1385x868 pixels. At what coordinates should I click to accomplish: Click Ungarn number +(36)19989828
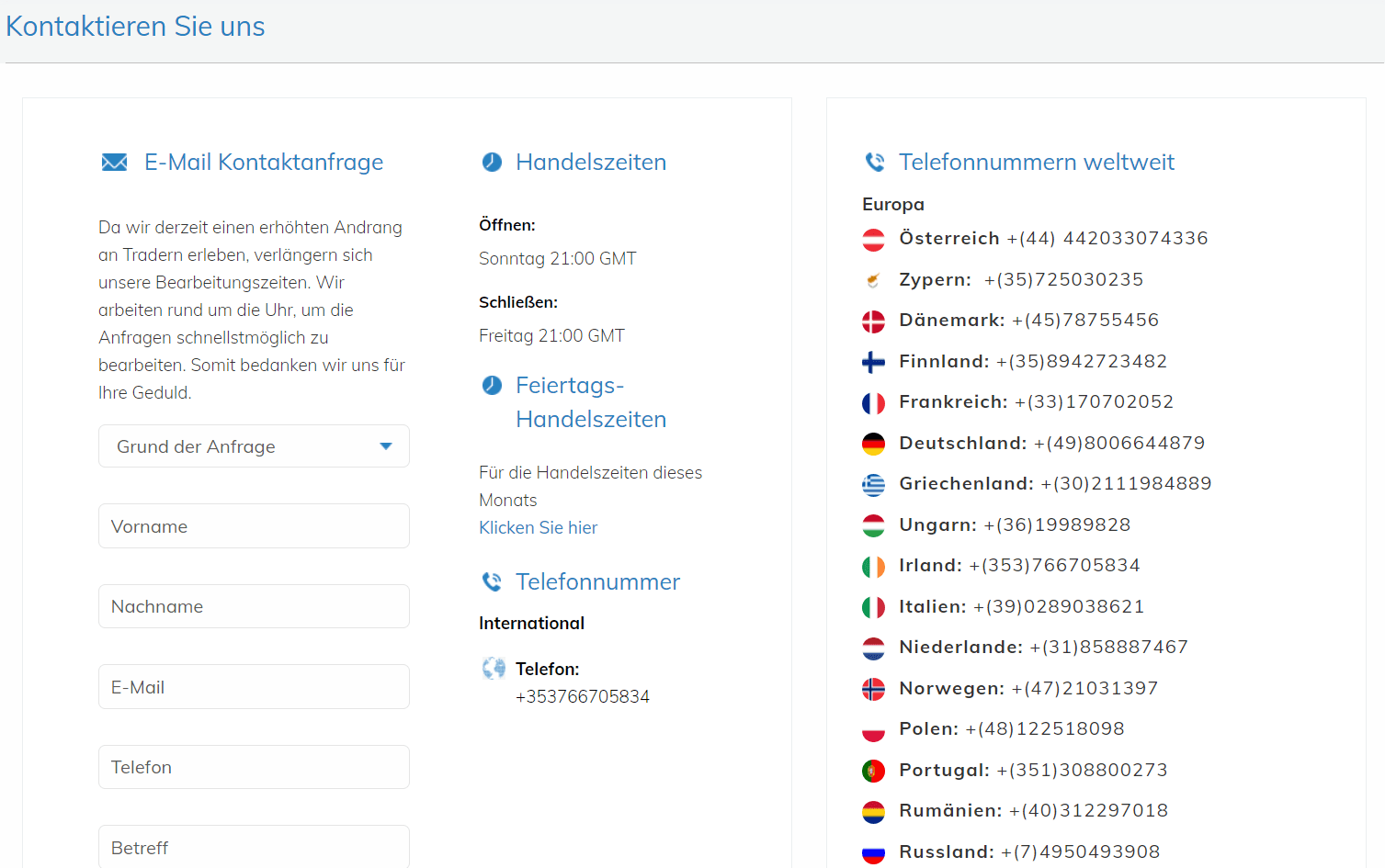1057,524
